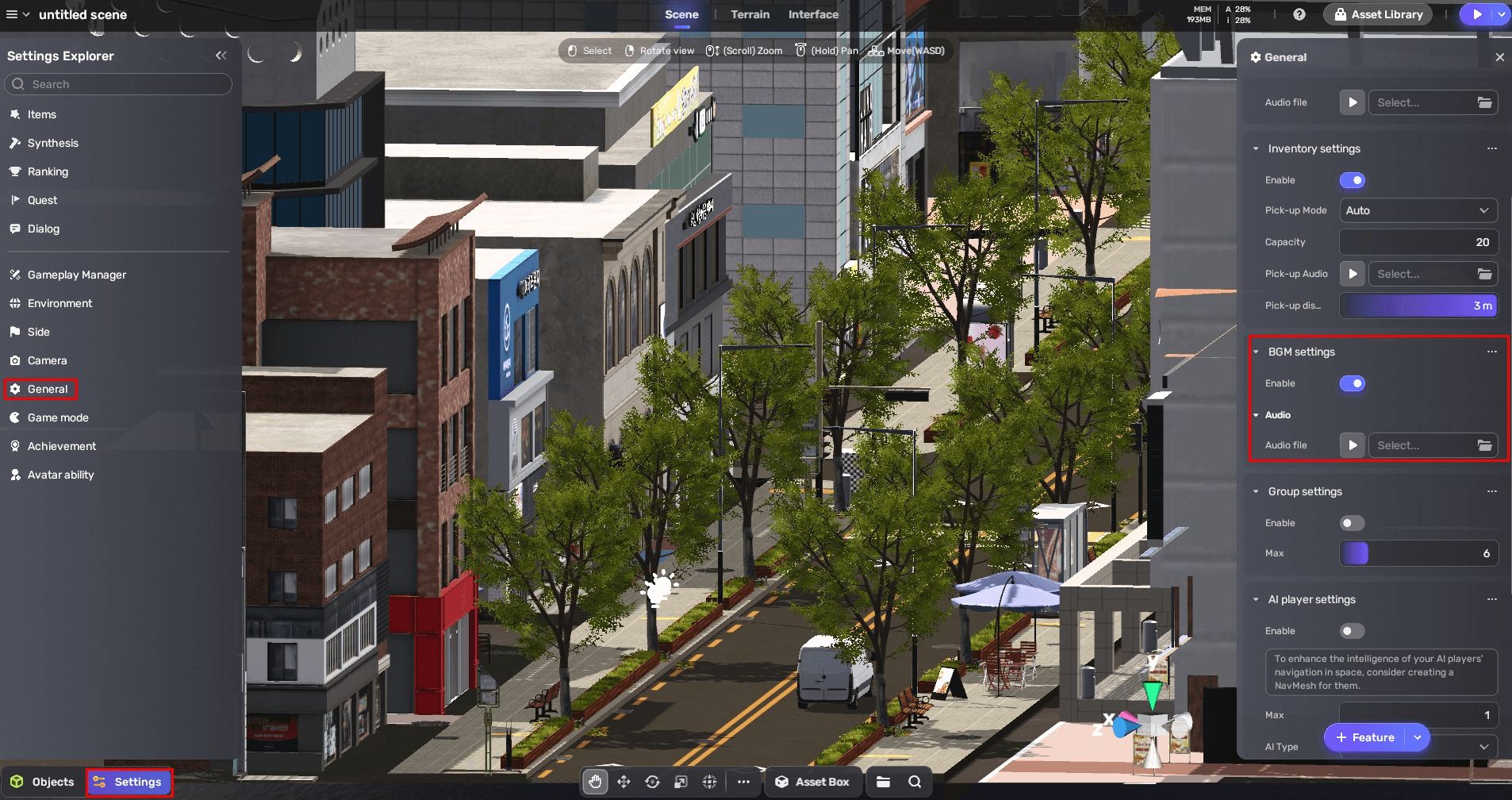Open the Feature button dropdown arrow
The height and width of the screenshot is (800, 1512).
[x=1418, y=737]
